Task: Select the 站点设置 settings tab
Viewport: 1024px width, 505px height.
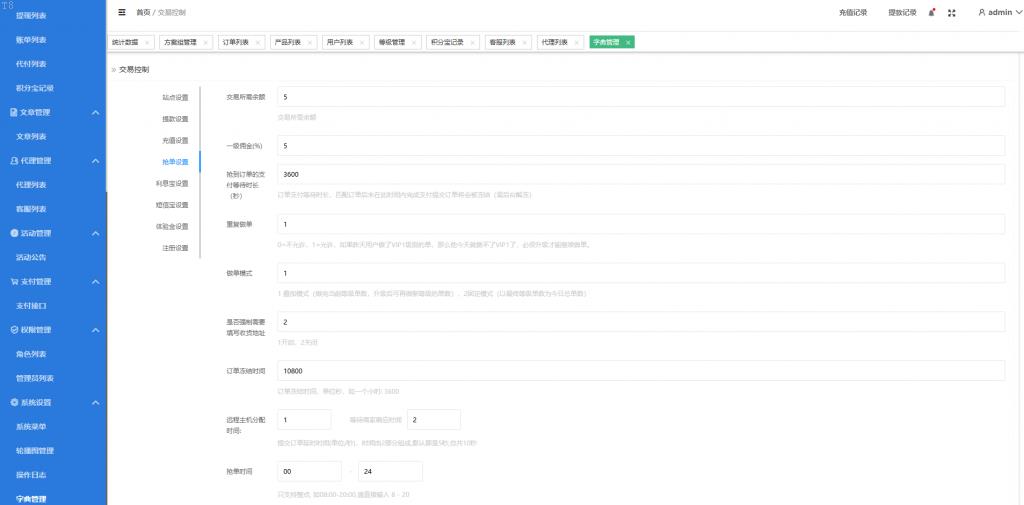Action: pos(175,97)
